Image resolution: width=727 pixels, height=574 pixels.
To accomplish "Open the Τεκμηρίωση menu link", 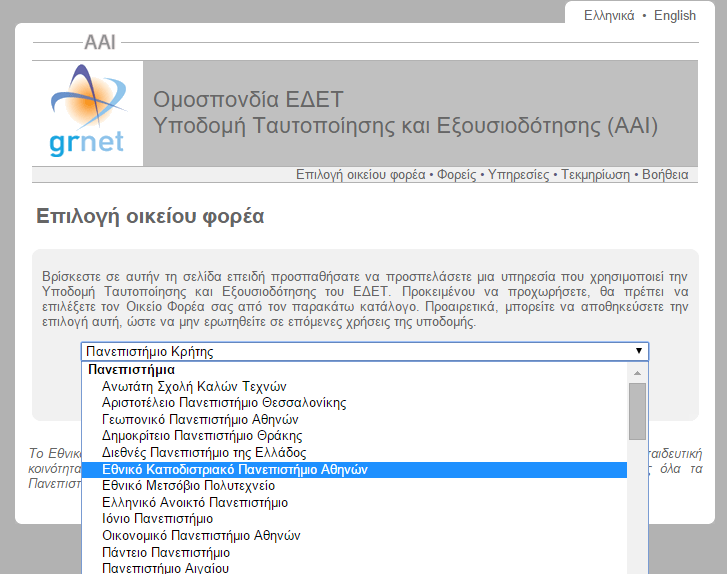I will pyautogui.click(x=595, y=175).
